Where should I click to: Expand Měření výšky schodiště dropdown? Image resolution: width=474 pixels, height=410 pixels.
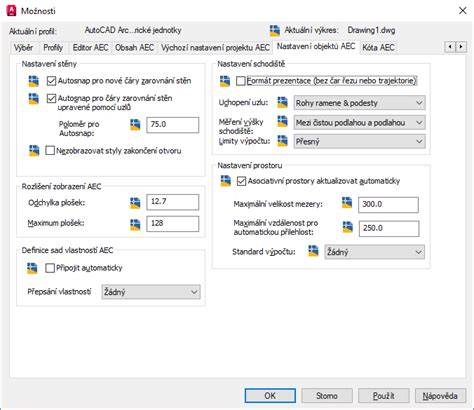click(x=359, y=123)
